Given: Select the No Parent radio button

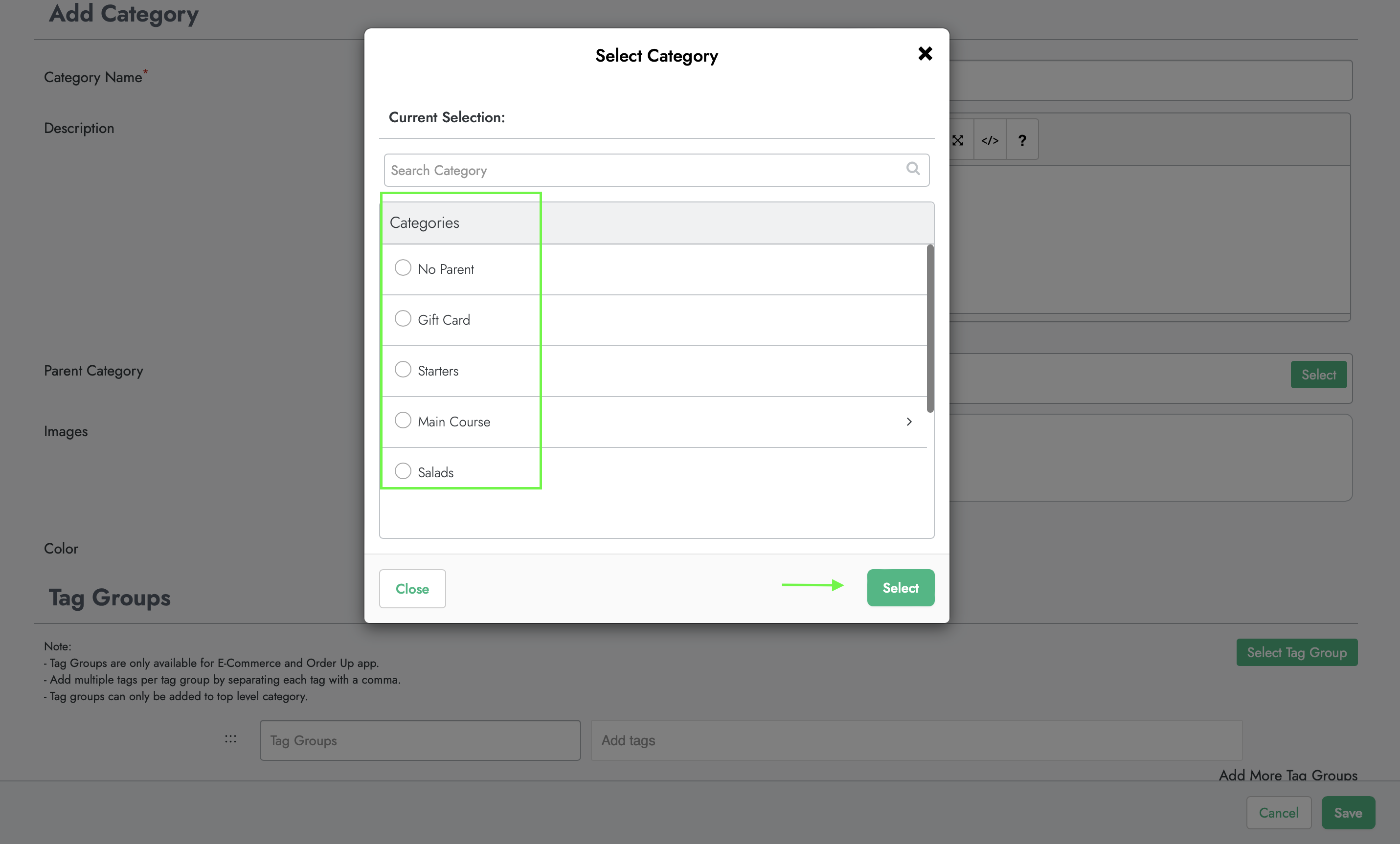Looking at the screenshot, I should tap(403, 268).
